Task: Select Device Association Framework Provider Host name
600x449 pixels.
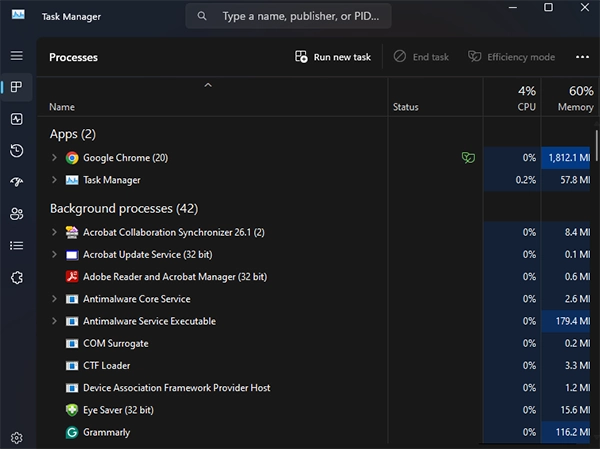Action: pyautogui.click(x=176, y=388)
